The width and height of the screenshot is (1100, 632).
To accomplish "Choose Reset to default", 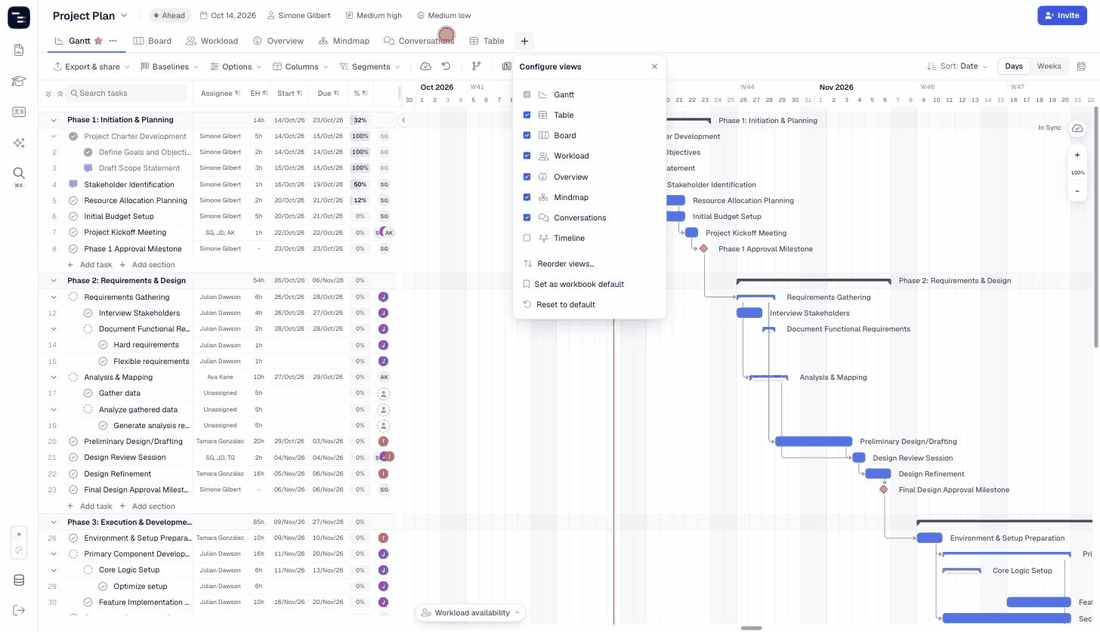I will (x=559, y=304).
